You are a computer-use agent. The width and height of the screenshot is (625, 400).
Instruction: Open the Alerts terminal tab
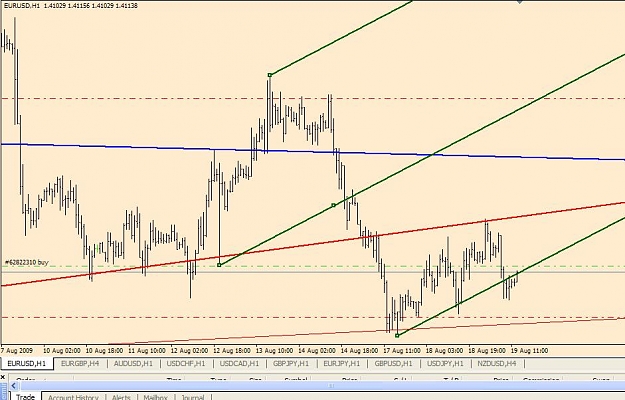121,397
